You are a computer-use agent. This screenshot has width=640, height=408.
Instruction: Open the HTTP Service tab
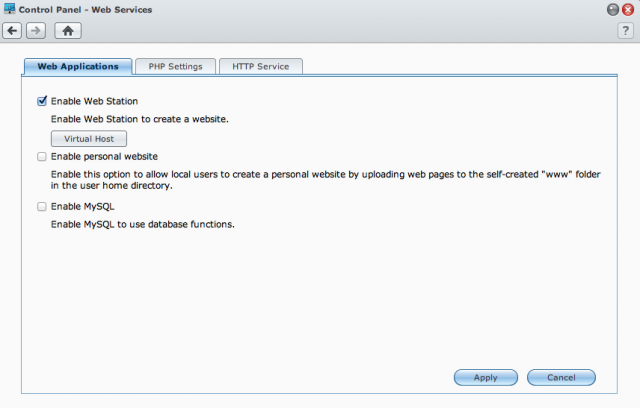[x=261, y=67]
